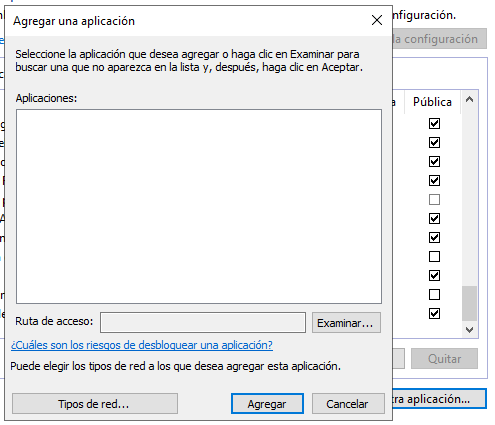
Task: Click the grayed Quitar button
Action: tap(444, 359)
